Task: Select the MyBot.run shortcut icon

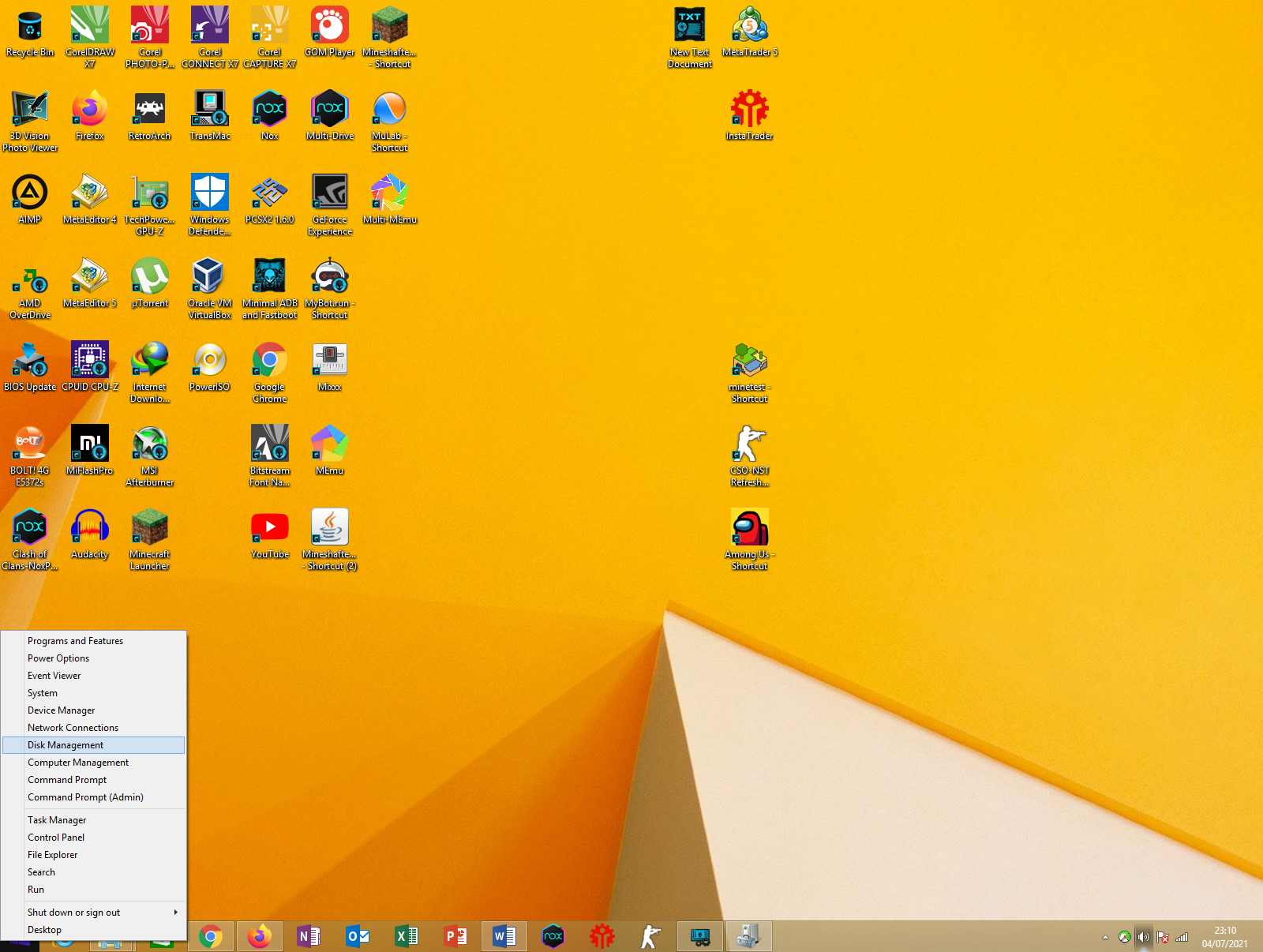Action: tap(330, 289)
